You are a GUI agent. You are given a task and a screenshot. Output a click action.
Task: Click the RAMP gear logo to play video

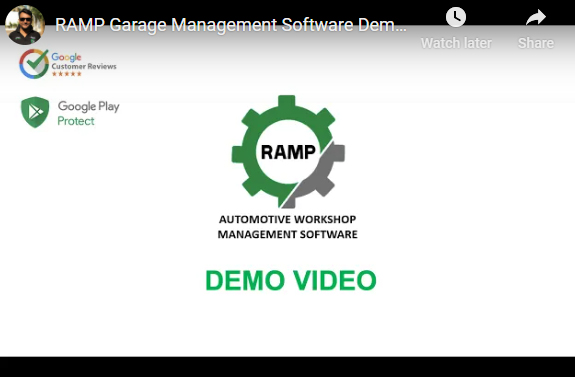pyautogui.click(x=288, y=152)
